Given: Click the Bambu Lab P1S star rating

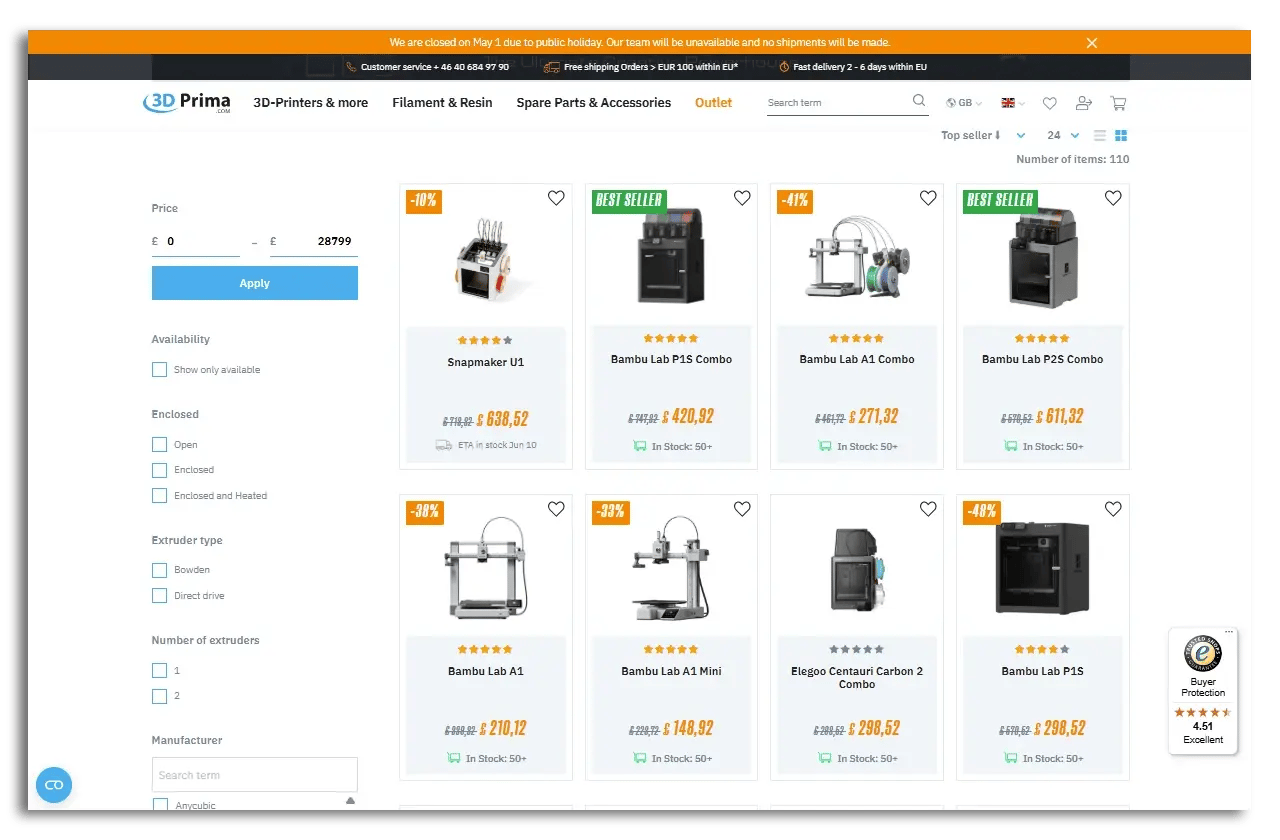Looking at the screenshot, I should (x=1042, y=649).
